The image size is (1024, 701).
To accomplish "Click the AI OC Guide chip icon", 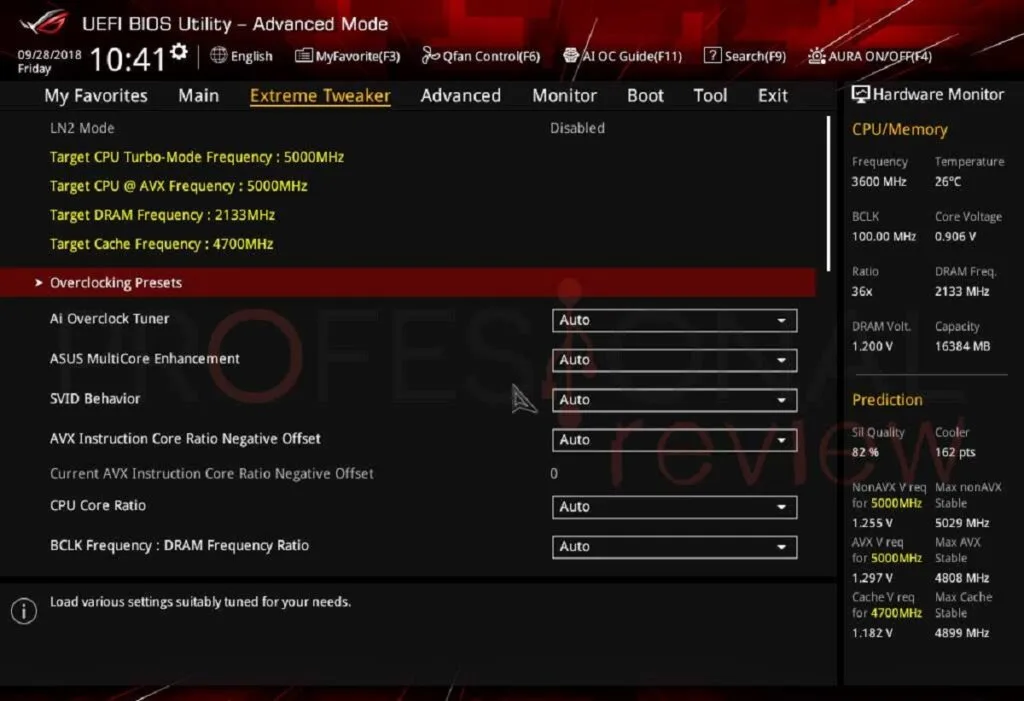I will (x=571, y=56).
